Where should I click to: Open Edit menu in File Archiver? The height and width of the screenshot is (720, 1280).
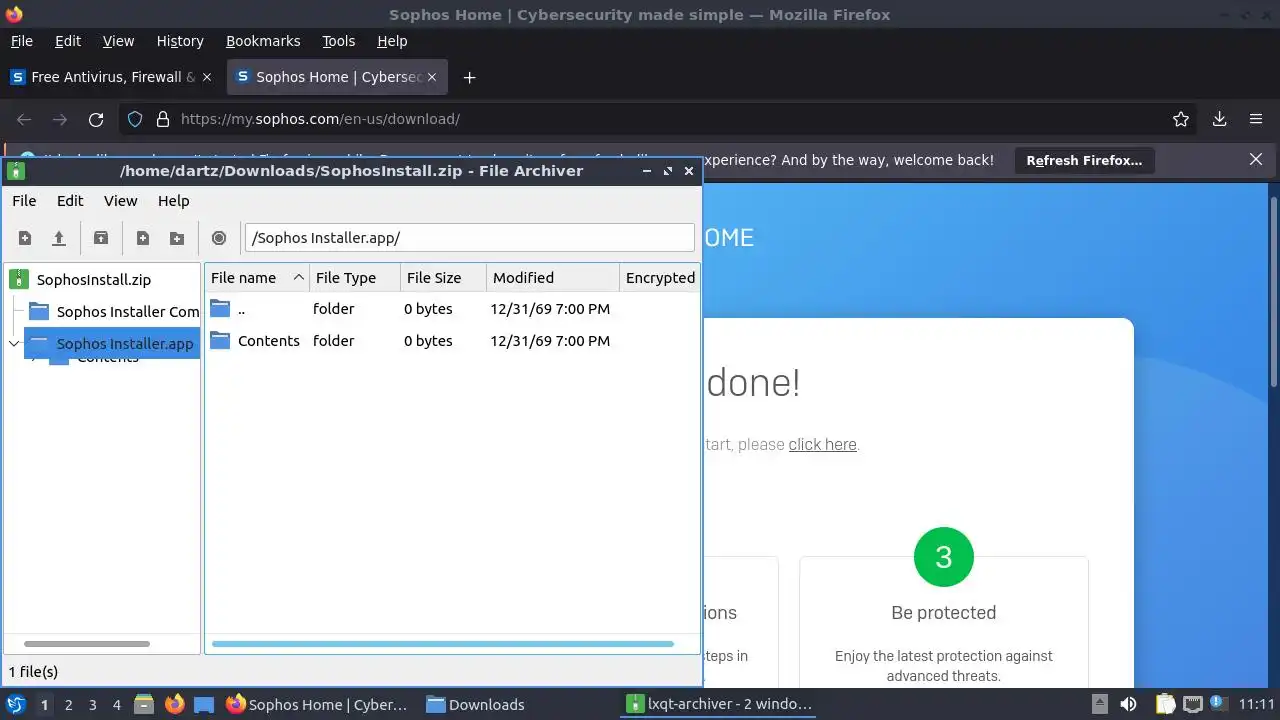[70, 200]
